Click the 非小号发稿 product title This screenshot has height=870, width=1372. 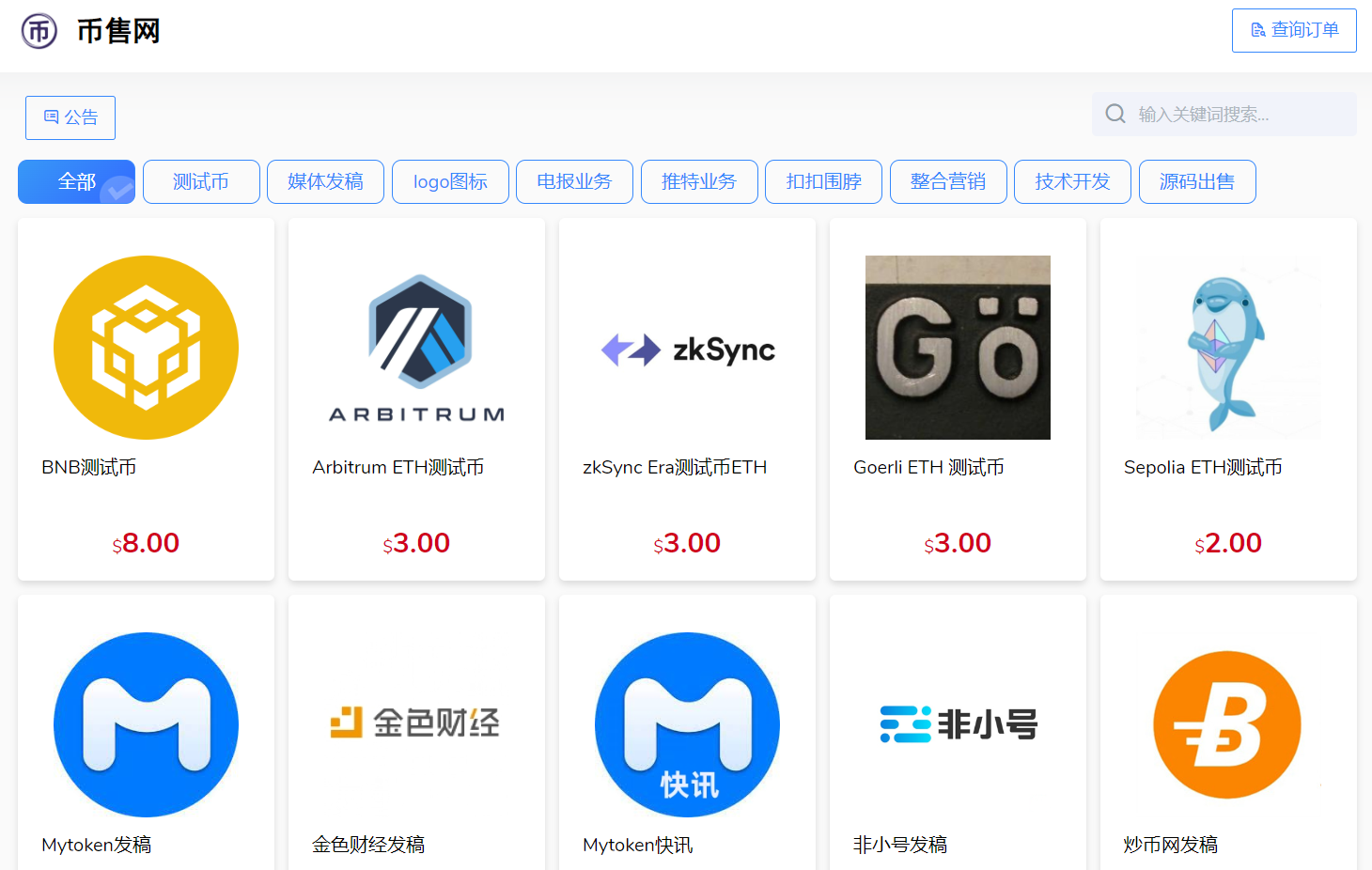point(900,845)
